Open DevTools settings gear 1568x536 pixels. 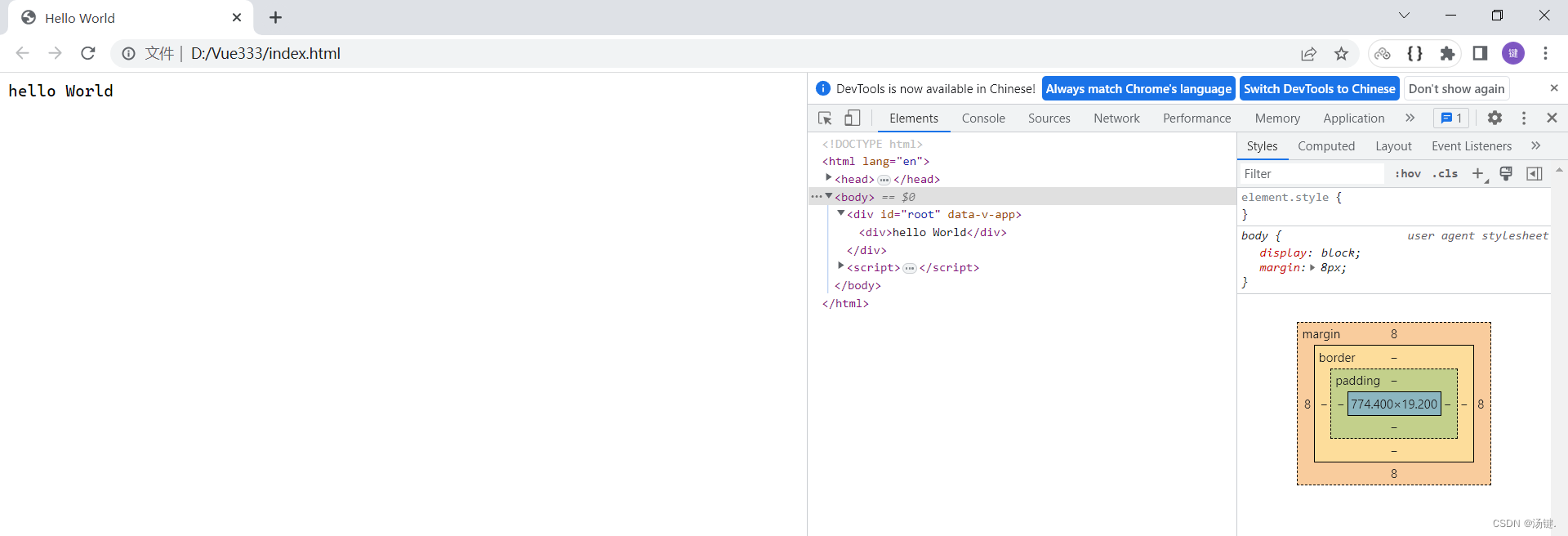(1494, 118)
